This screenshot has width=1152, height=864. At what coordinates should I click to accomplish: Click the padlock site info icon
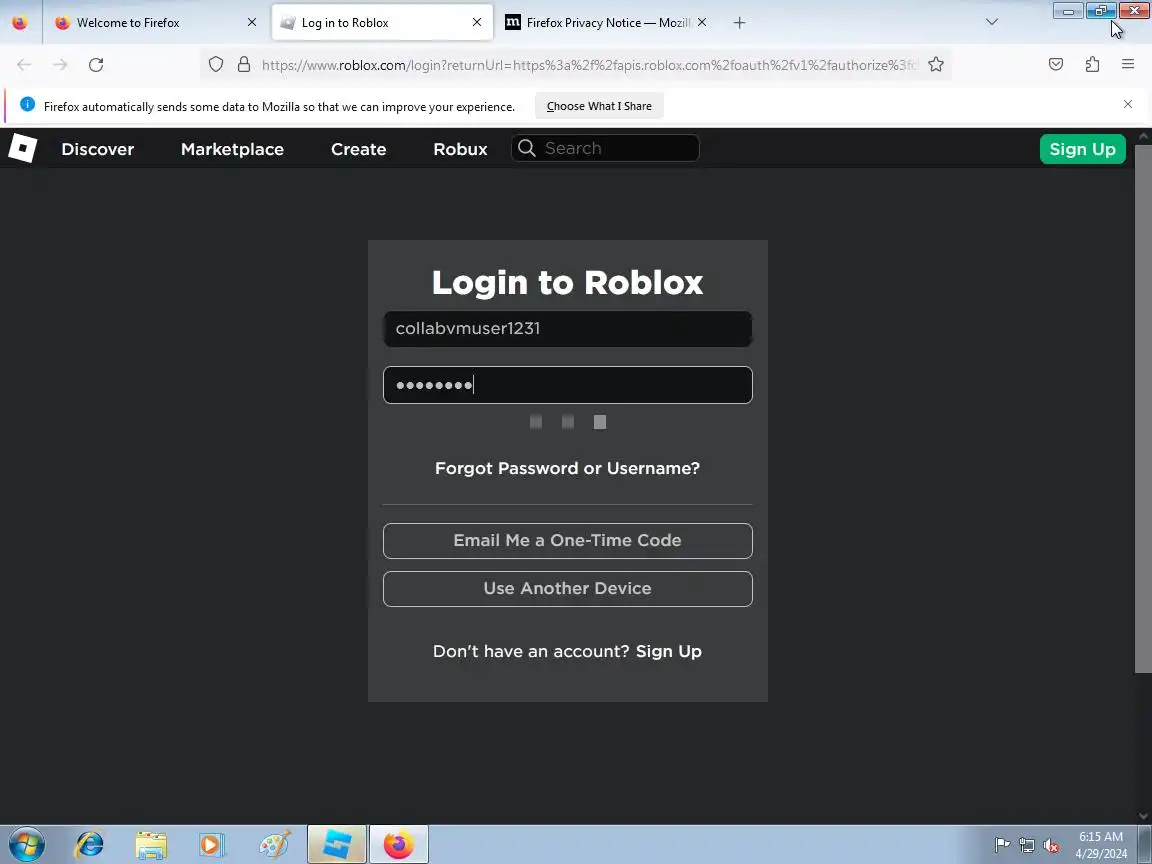click(244, 65)
